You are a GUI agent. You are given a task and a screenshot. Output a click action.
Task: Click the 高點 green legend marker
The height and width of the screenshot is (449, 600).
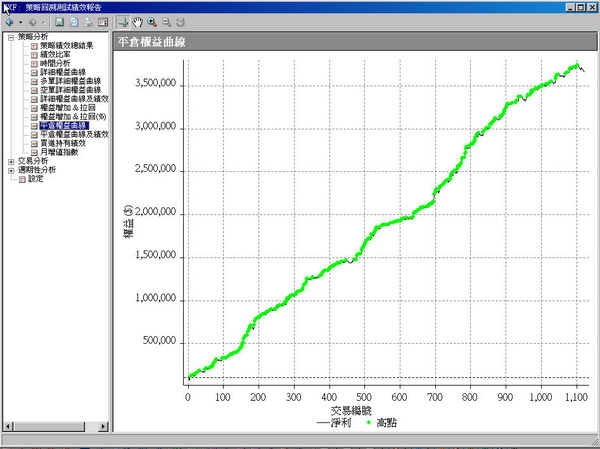click(x=369, y=423)
